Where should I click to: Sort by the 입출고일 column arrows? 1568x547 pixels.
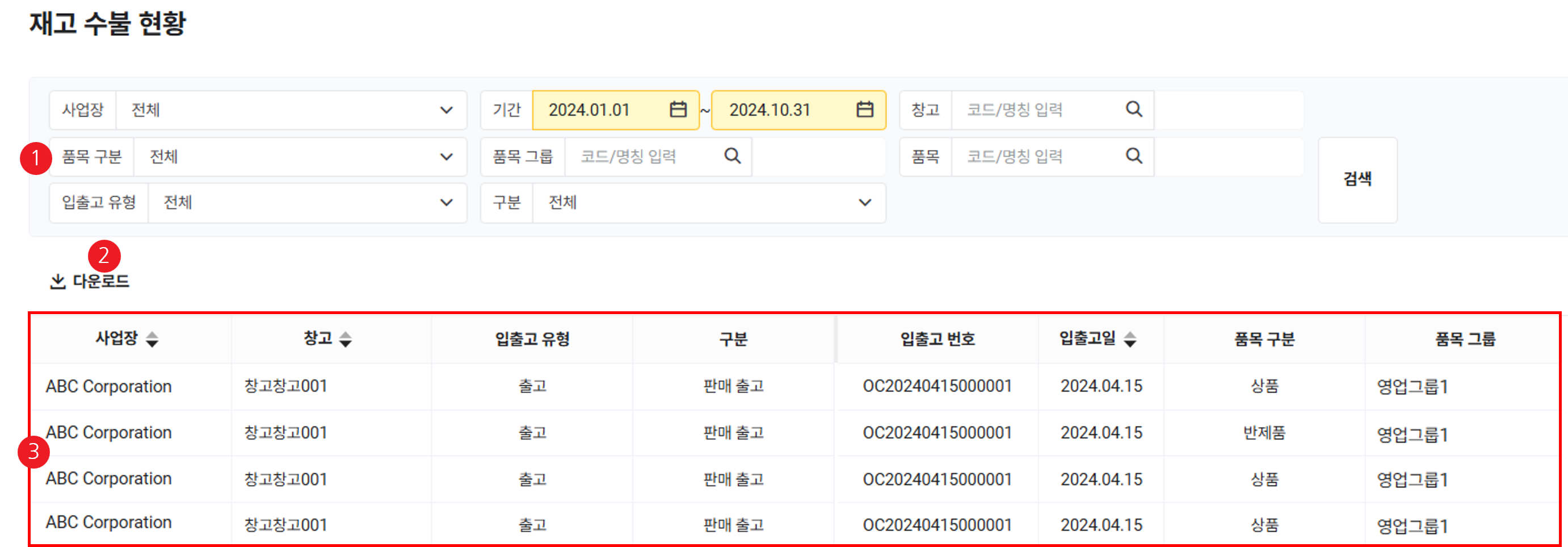[x=1130, y=339]
